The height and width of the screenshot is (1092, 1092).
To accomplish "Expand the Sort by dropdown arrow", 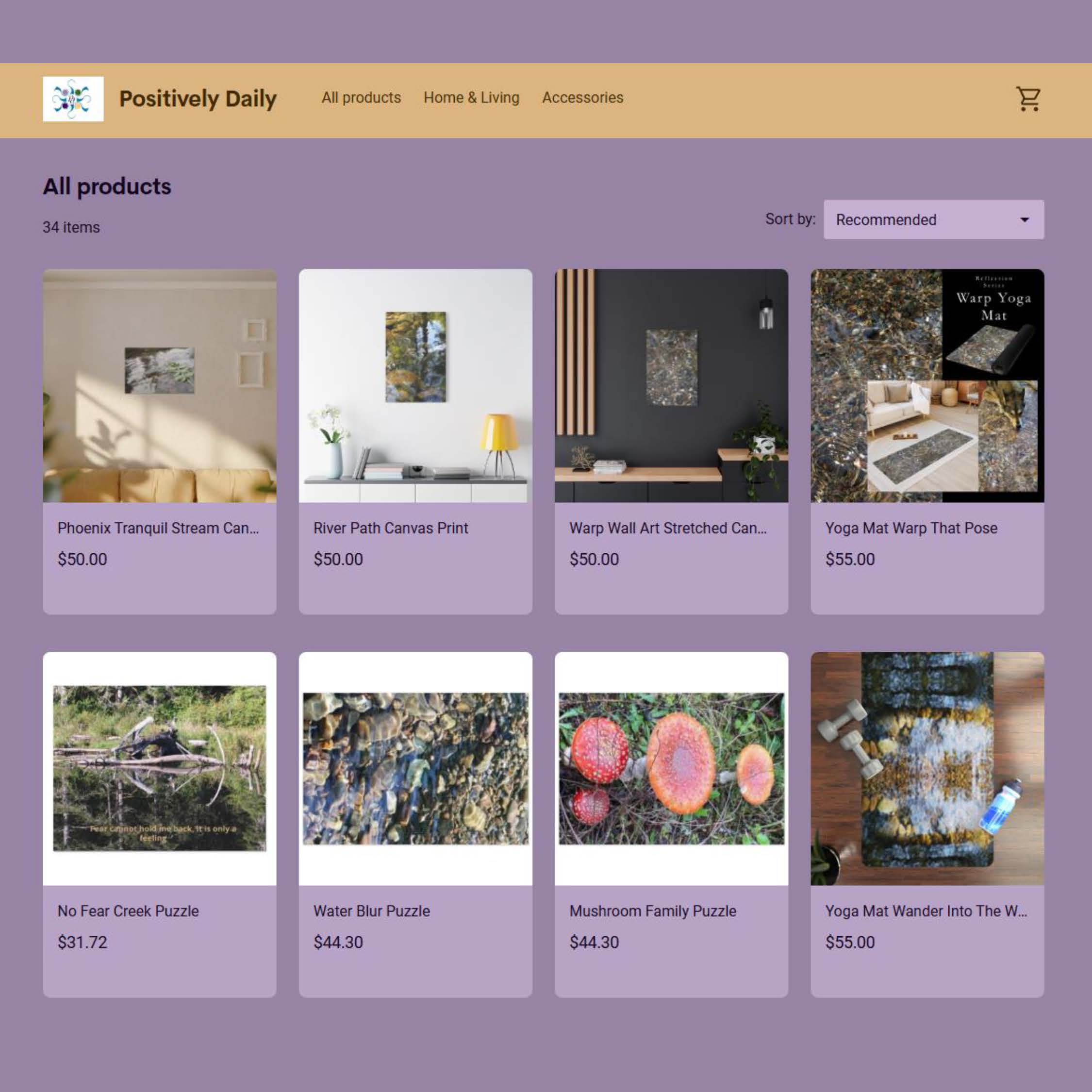I will click(x=1024, y=219).
